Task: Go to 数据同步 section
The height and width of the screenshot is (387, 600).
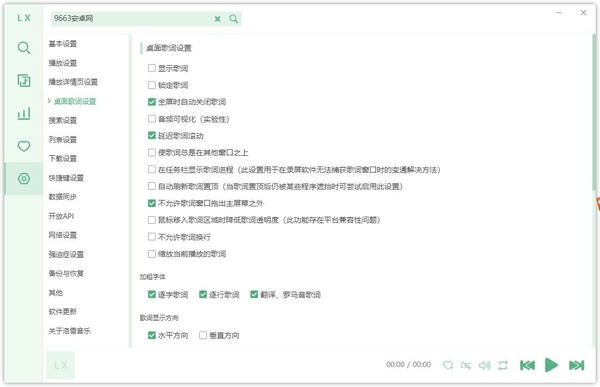Action: 63,197
